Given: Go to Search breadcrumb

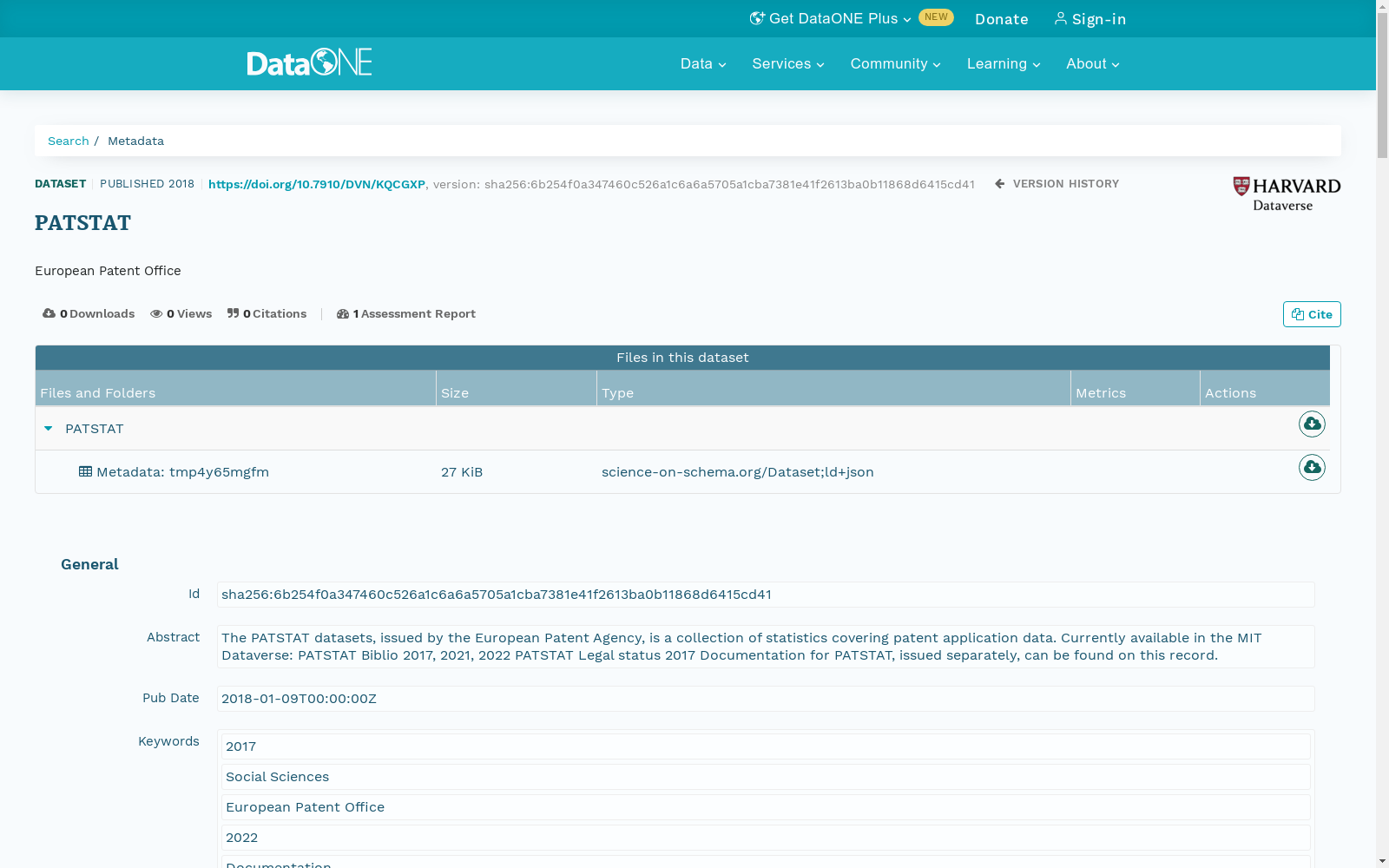Looking at the screenshot, I should (x=69, y=141).
